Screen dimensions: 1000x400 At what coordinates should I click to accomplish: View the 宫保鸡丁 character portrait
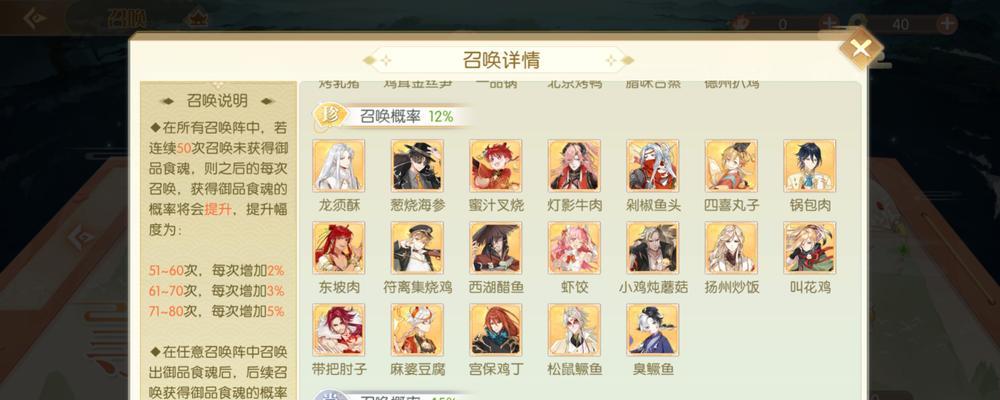[496, 330]
